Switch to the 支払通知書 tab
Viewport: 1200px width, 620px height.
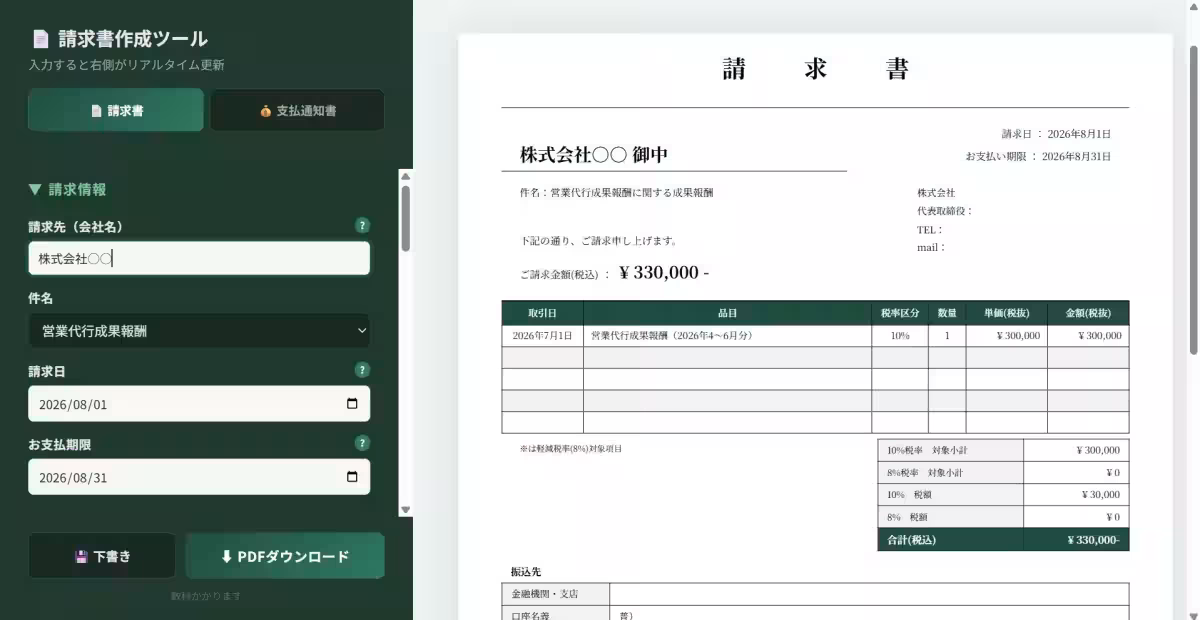point(297,110)
